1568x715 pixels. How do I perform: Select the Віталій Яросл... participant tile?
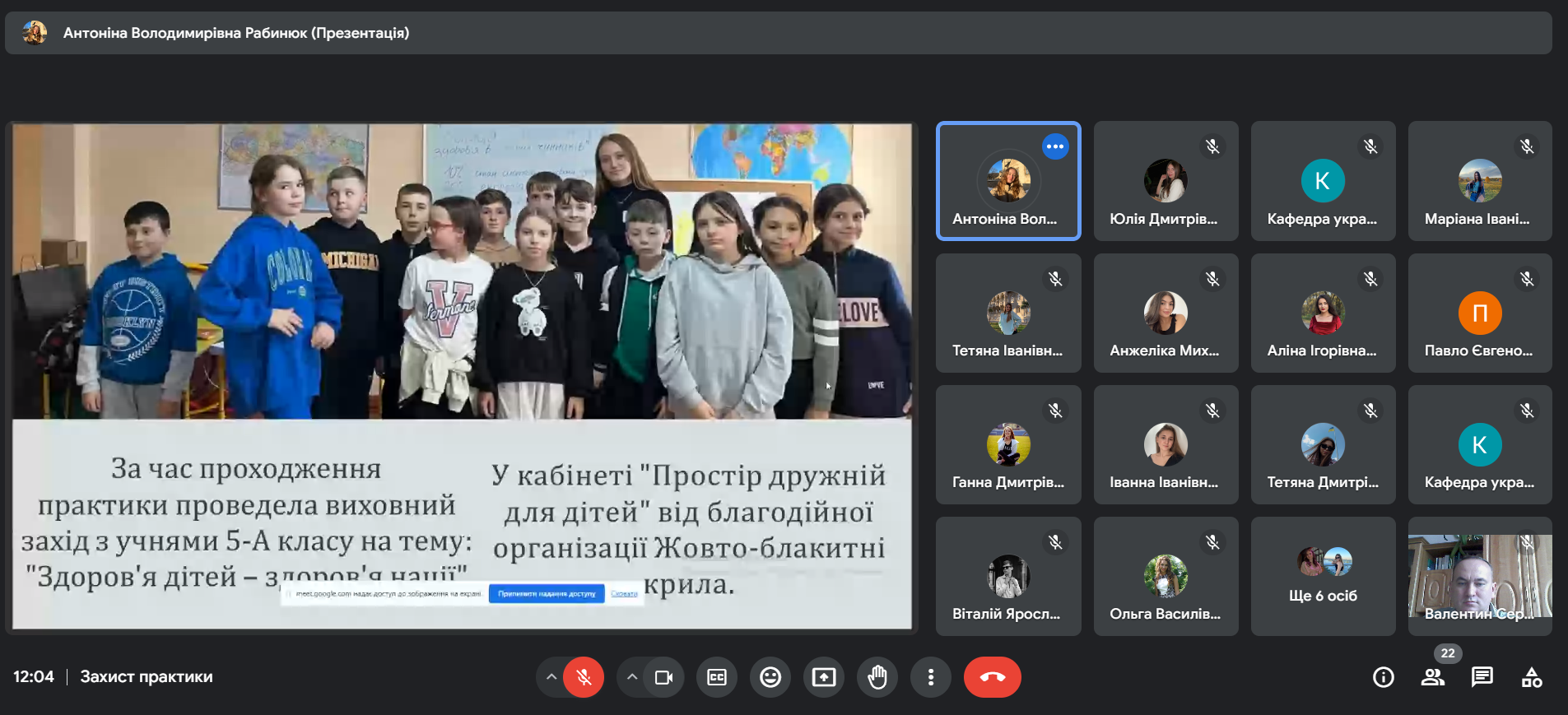click(1008, 576)
